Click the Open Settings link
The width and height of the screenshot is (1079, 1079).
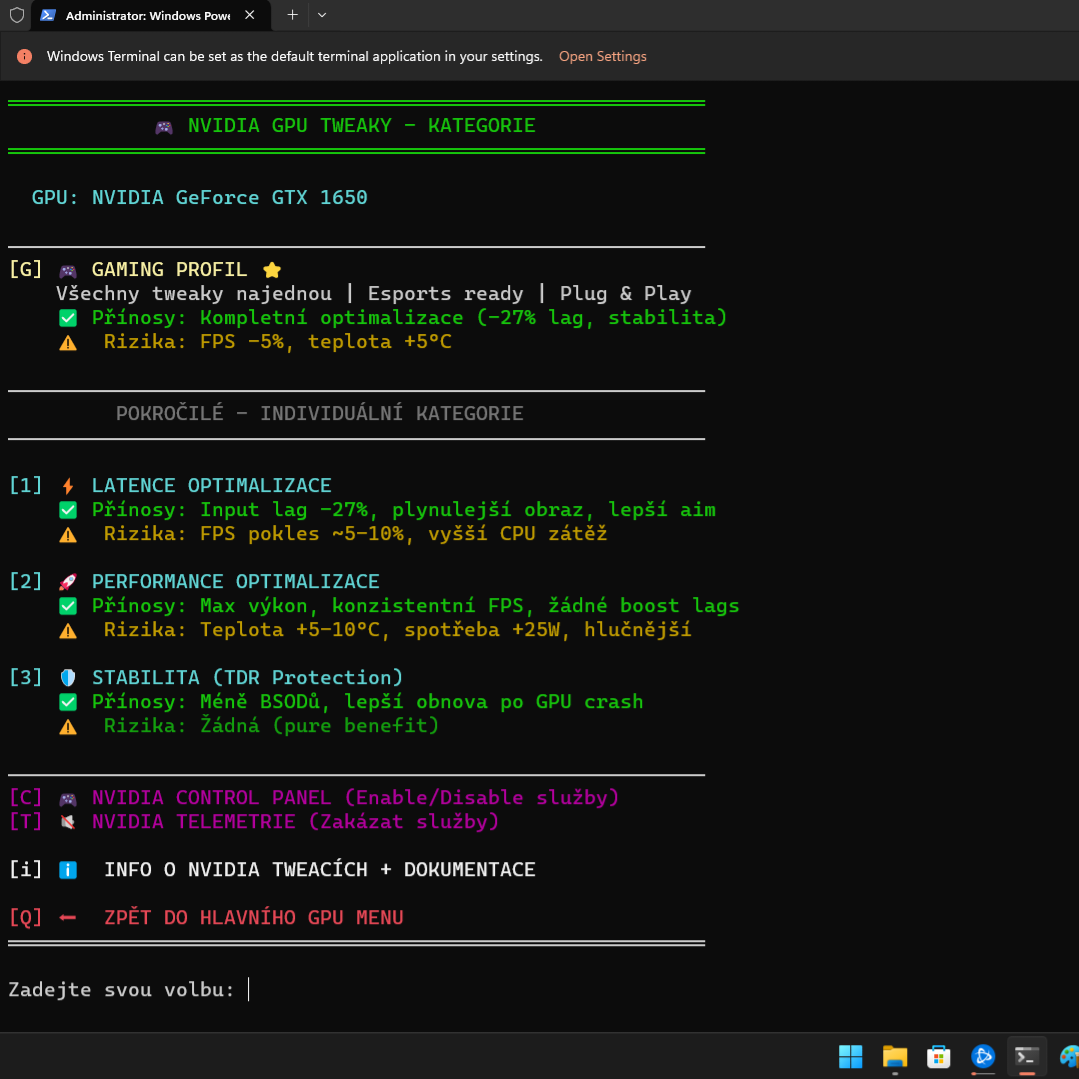click(x=602, y=57)
